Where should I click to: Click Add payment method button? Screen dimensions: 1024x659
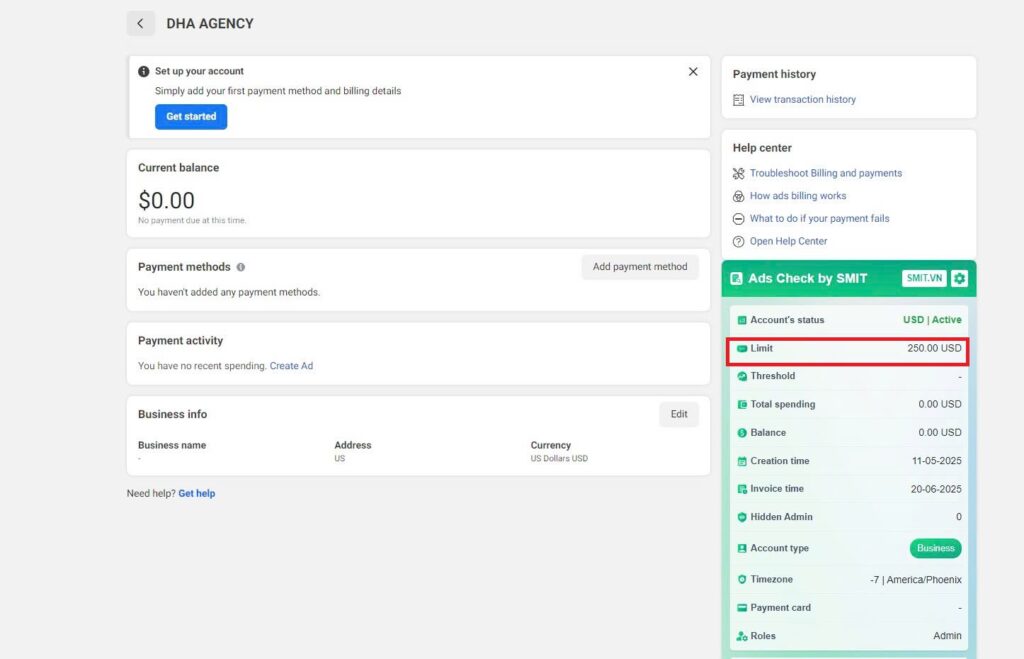640,266
